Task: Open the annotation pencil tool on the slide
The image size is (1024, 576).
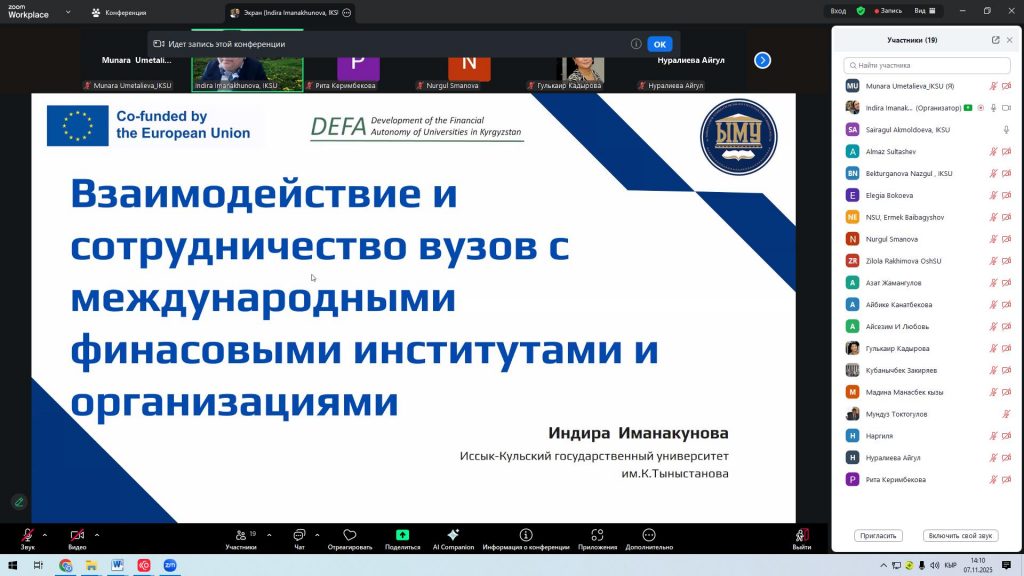Action: pyautogui.click(x=19, y=502)
